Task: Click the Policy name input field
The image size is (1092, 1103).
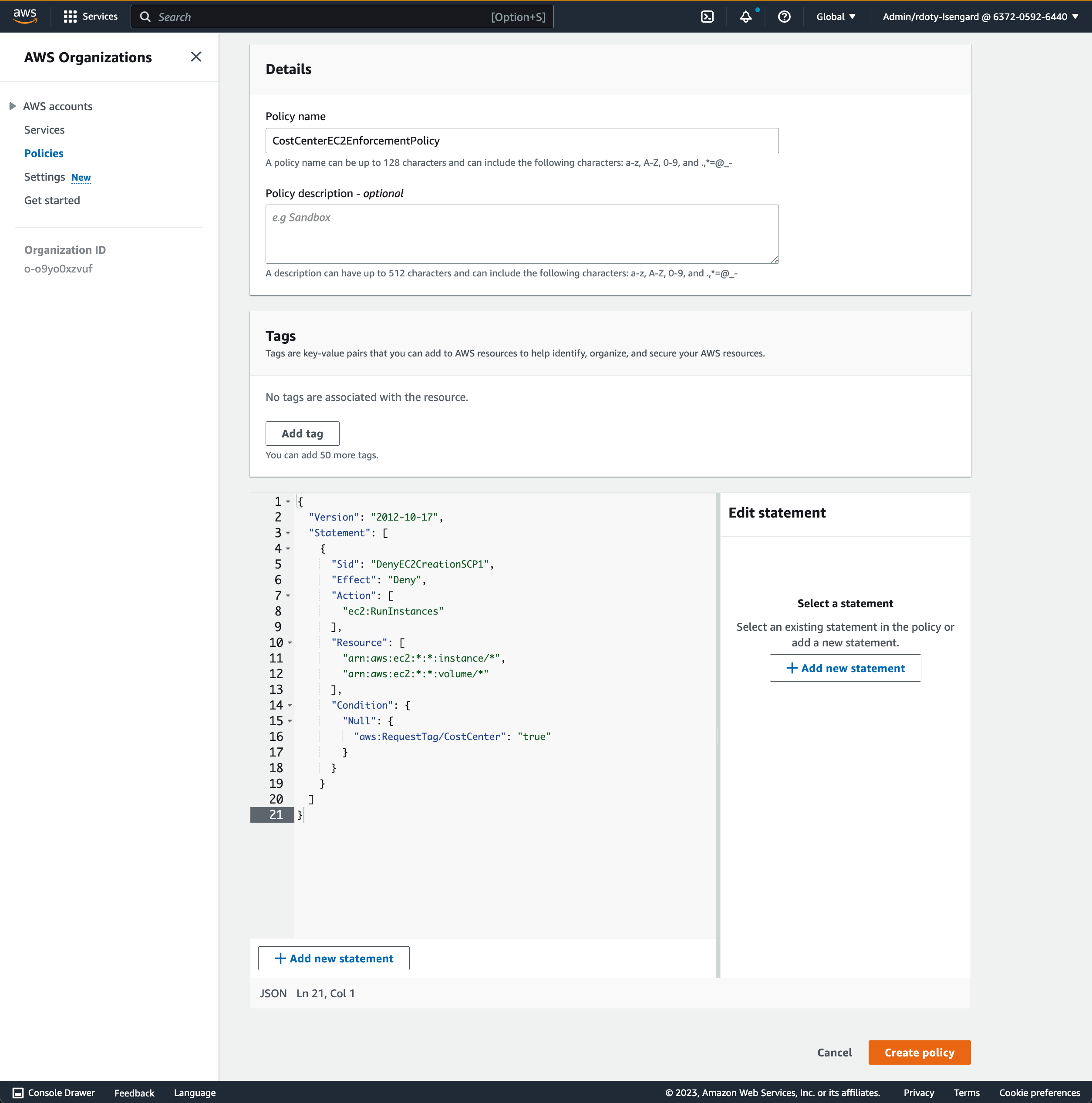Action: click(x=522, y=141)
